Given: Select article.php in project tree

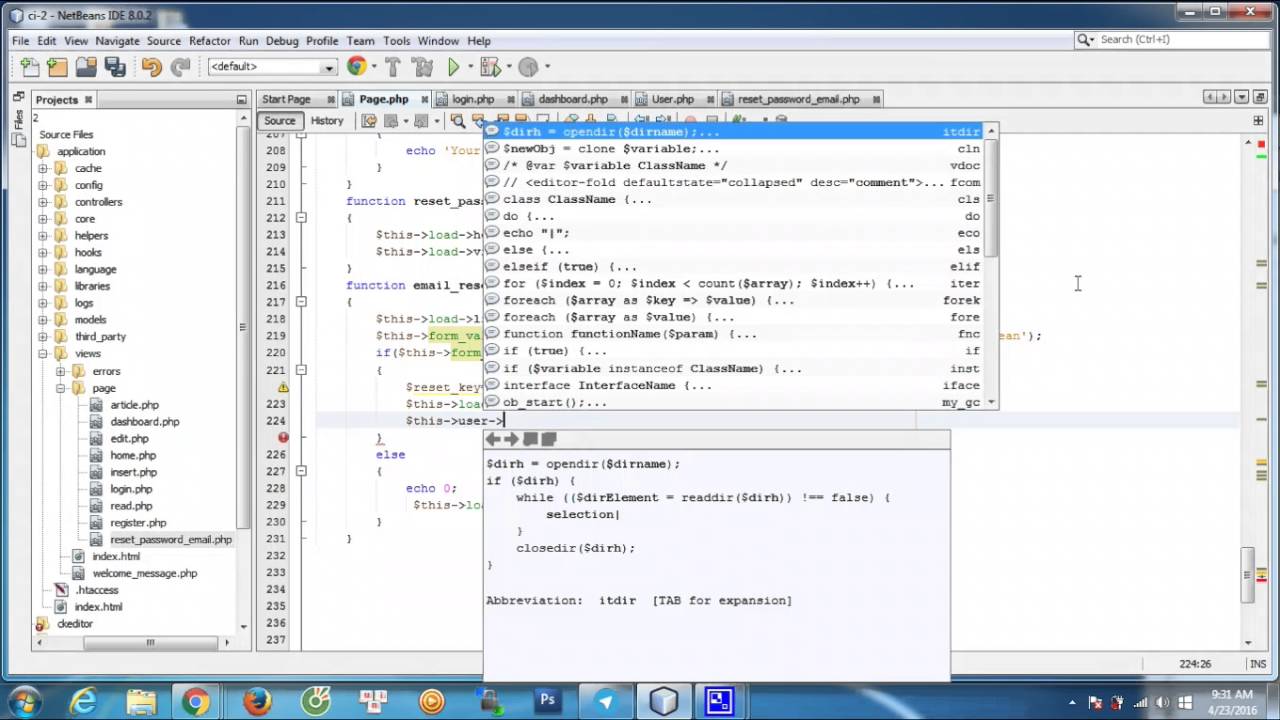Looking at the screenshot, I should [x=134, y=405].
